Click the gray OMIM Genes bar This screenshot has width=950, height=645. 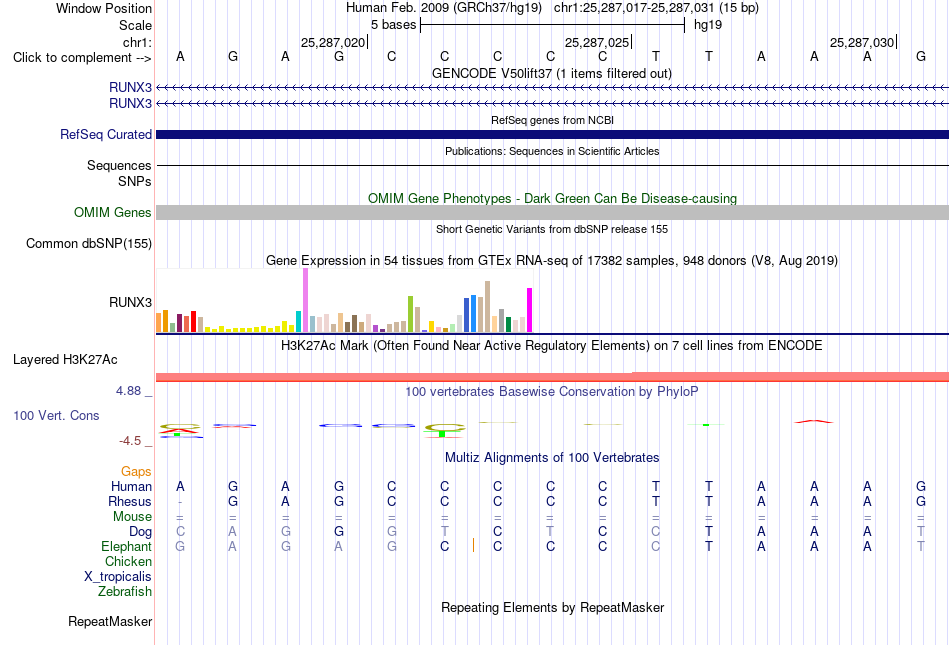tap(552, 213)
